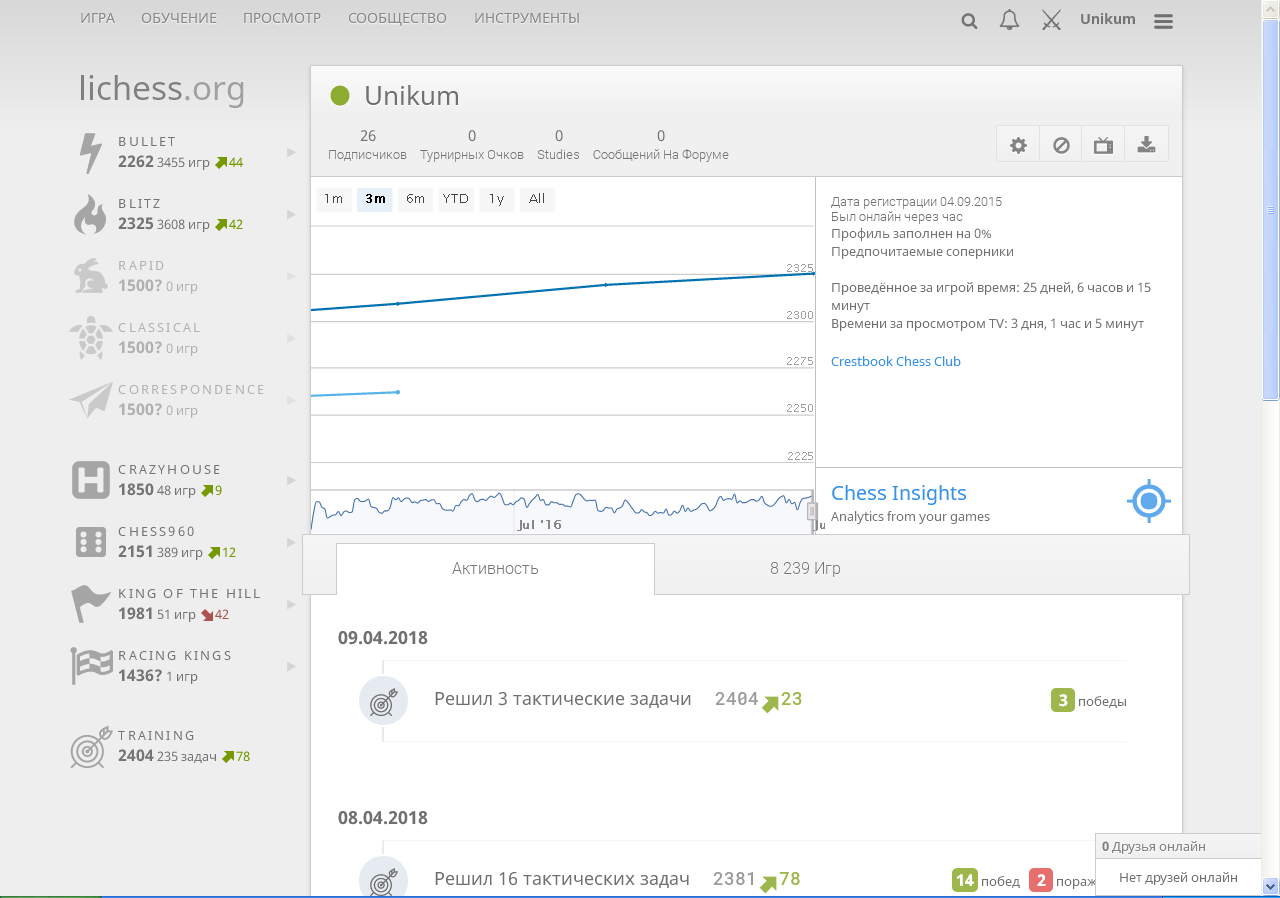Open the 26 Подписчиков followers link
The image size is (1280, 898).
point(368,145)
